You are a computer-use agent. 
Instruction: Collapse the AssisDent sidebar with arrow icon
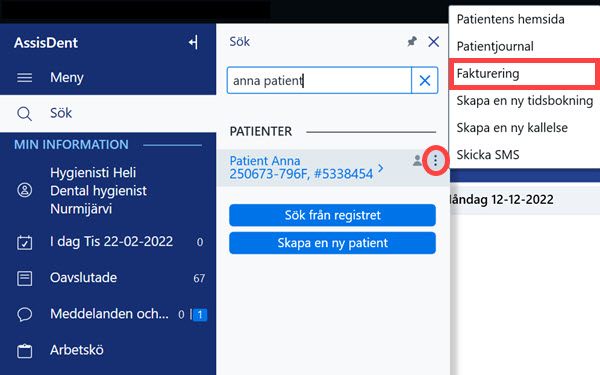click(x=194, y=42)
